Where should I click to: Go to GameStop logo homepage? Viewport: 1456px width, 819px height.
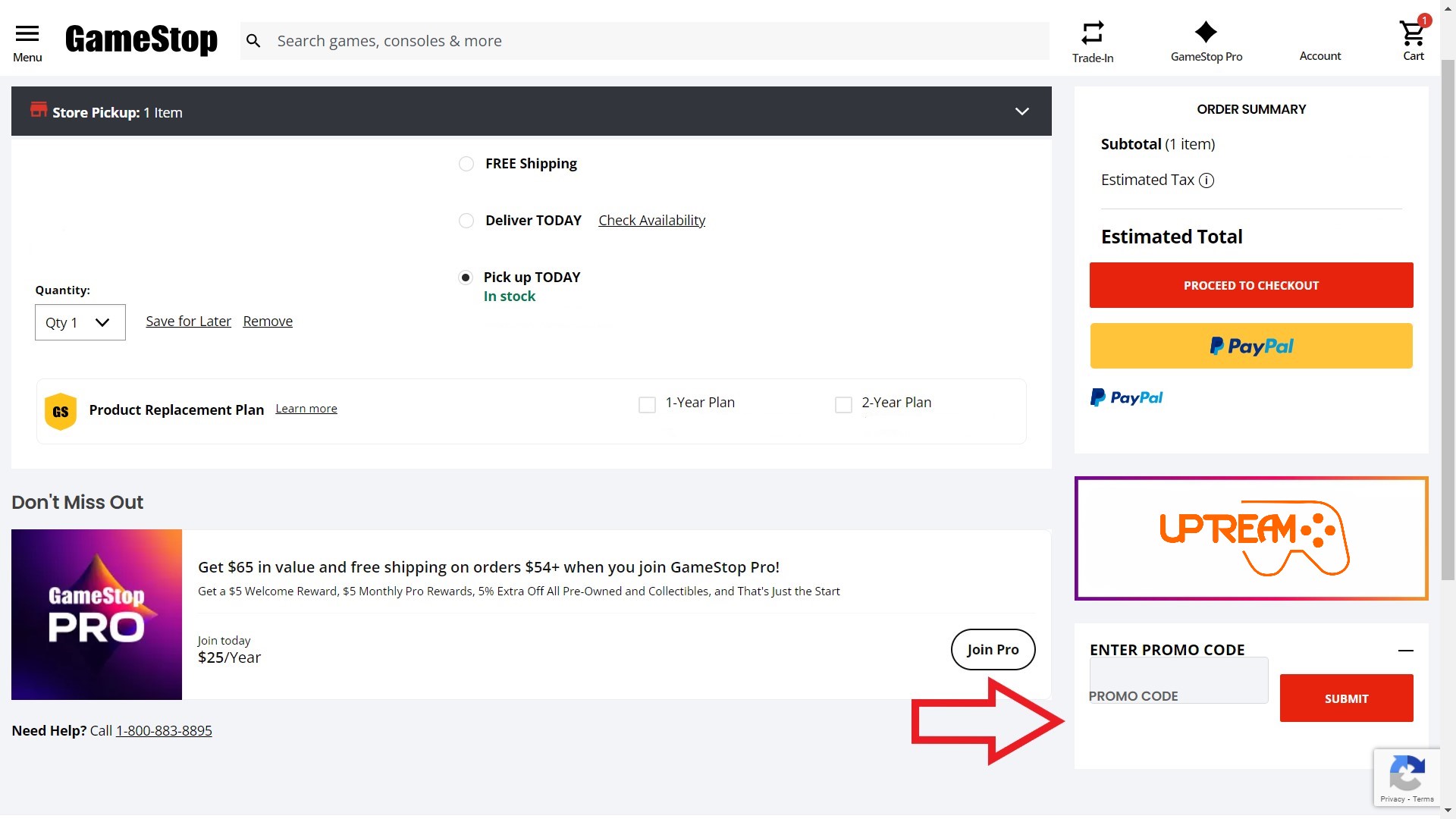pos(141,39)
